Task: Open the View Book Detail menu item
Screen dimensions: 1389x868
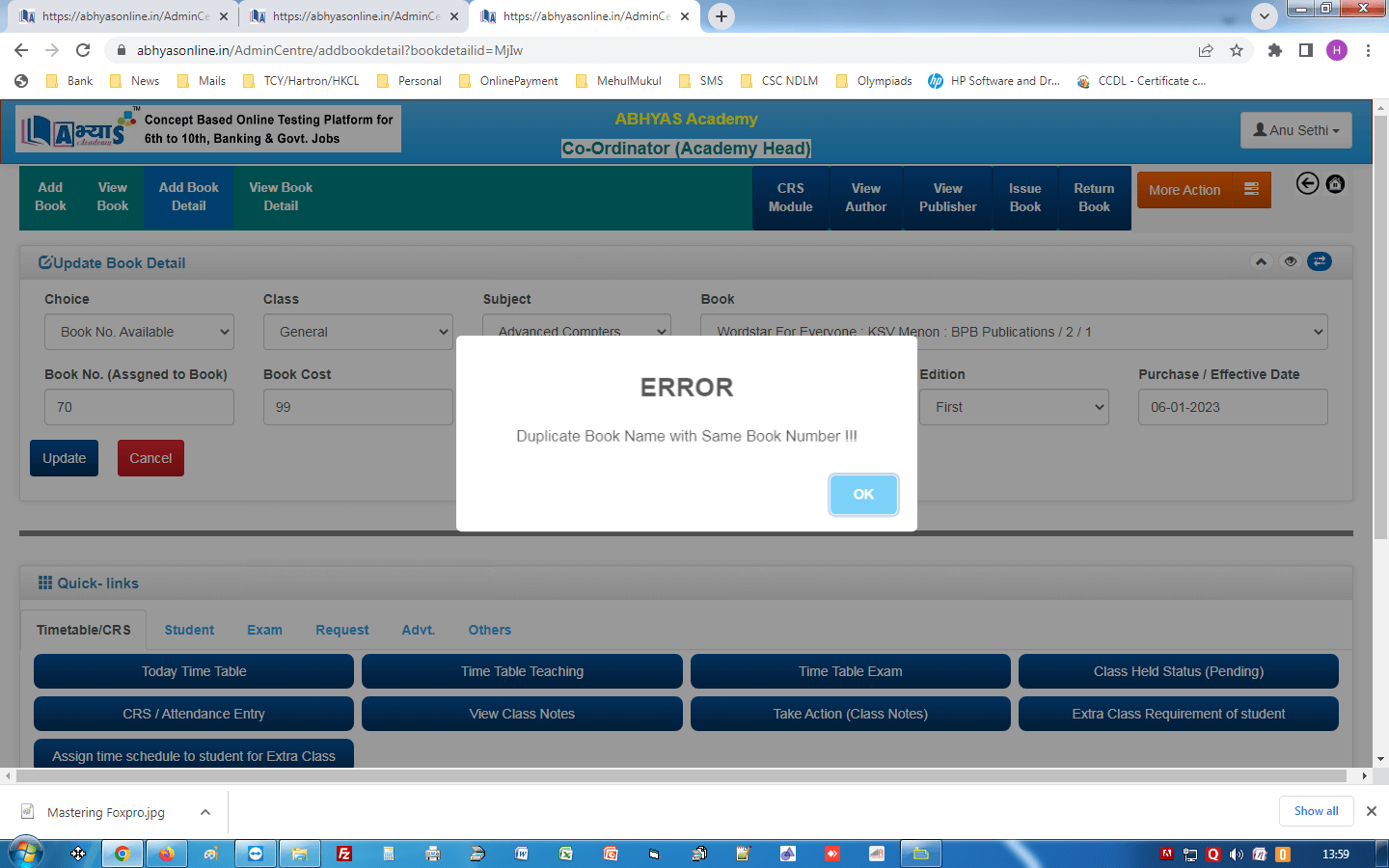Action: [281, 197]
